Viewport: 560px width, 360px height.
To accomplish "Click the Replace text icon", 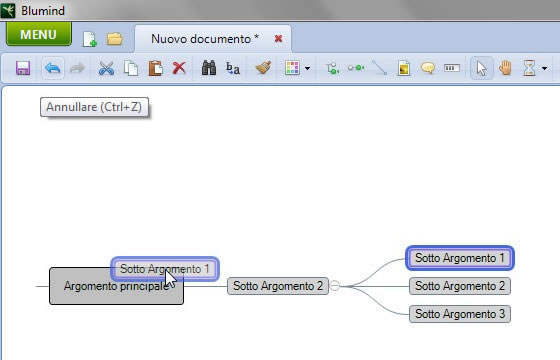I will click(x=233, y=68).
